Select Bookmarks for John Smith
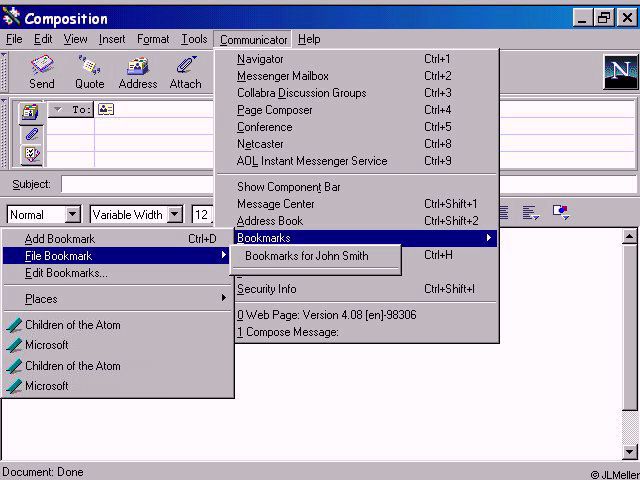This screenshot has width=640, height=480. 316,256
